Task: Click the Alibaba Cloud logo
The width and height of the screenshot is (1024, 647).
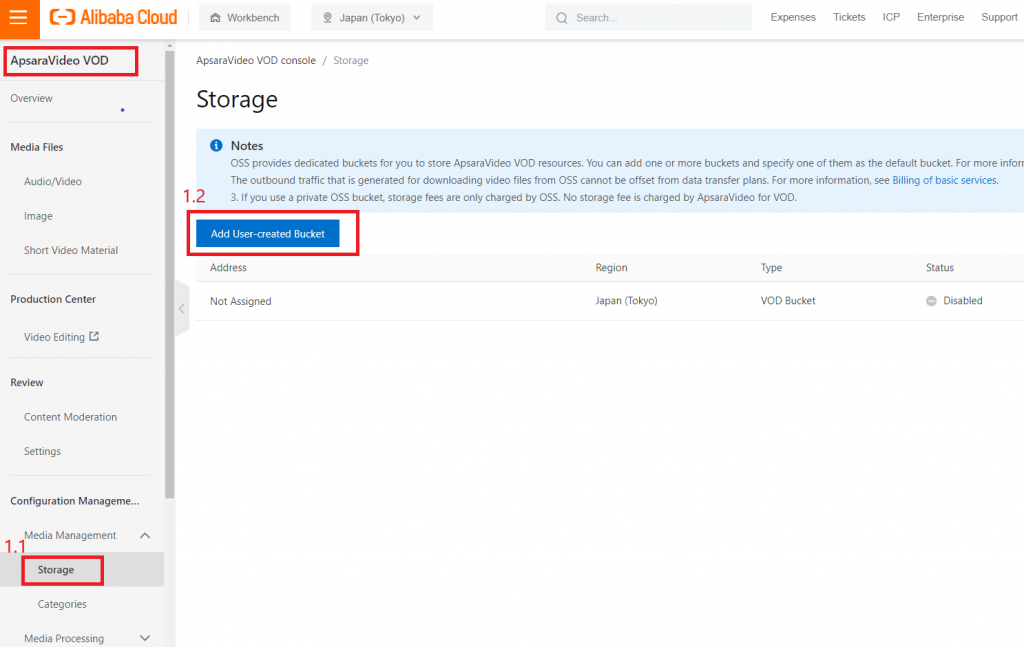Action: 114,18
